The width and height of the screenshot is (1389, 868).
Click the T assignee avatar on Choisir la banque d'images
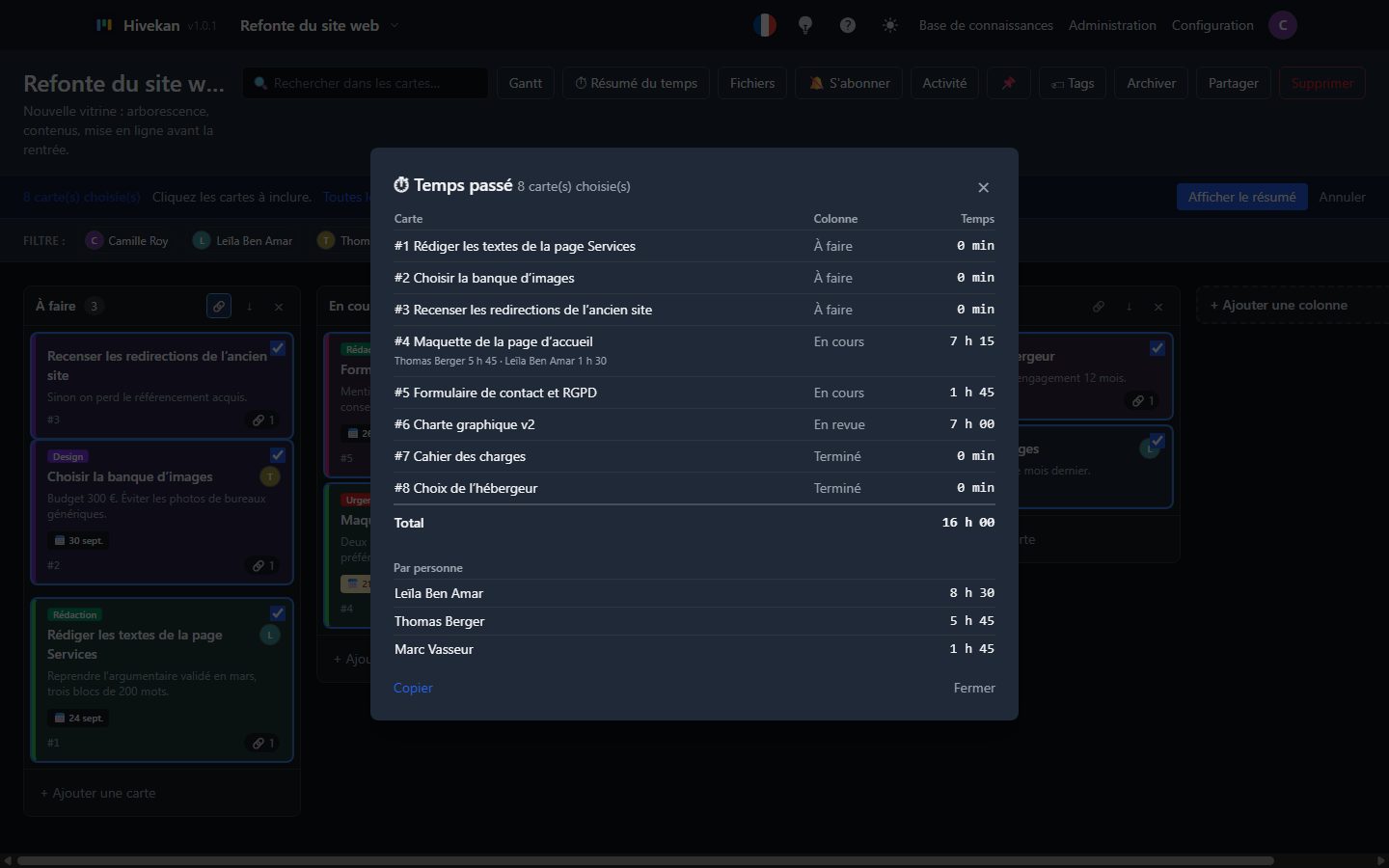tap(270, 476)
